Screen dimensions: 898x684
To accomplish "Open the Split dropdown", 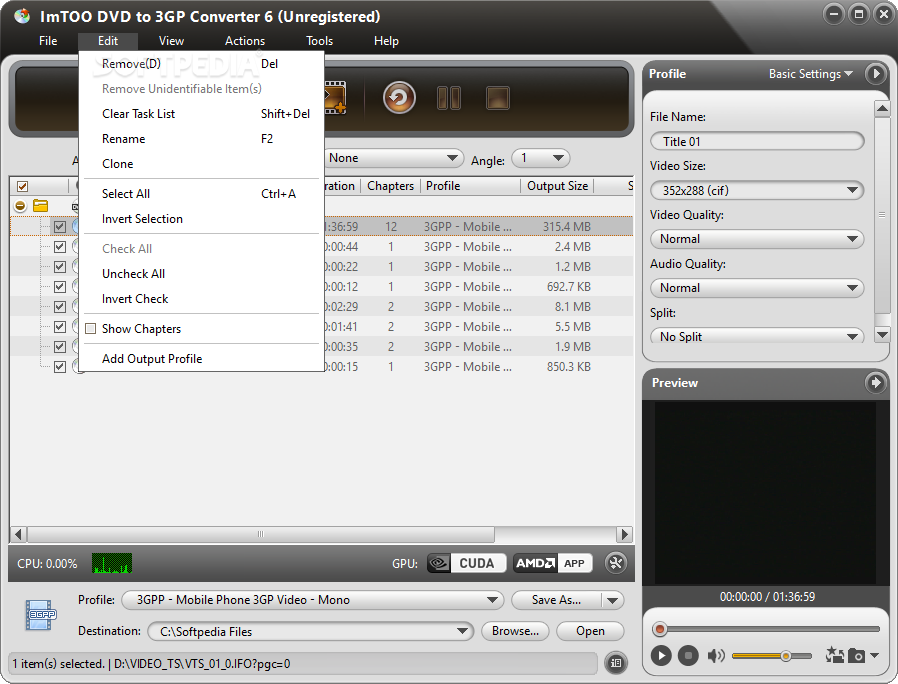I will click(x=757, y=336).
